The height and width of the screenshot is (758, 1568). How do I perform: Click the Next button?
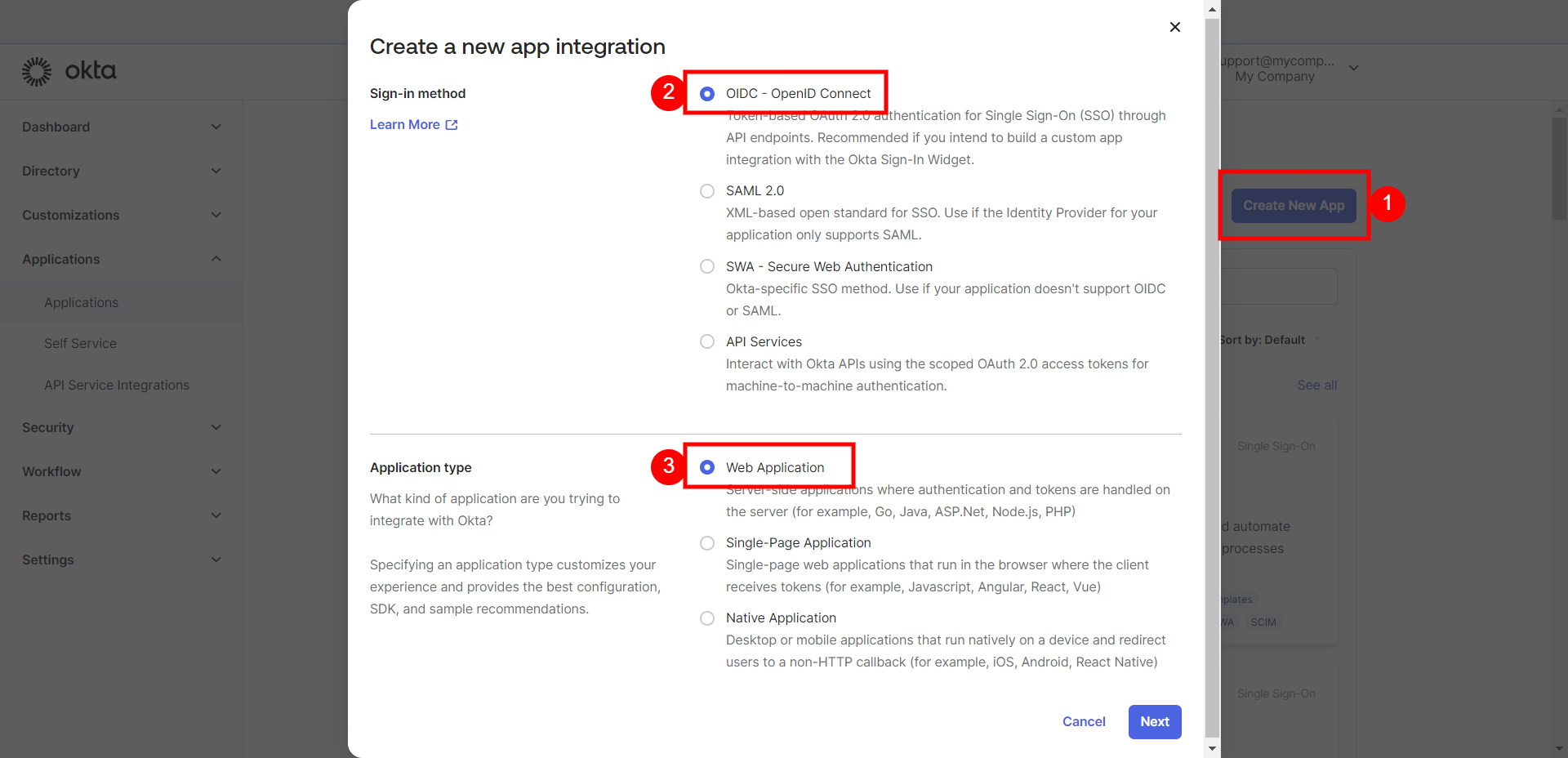(x=1154, y=722)
